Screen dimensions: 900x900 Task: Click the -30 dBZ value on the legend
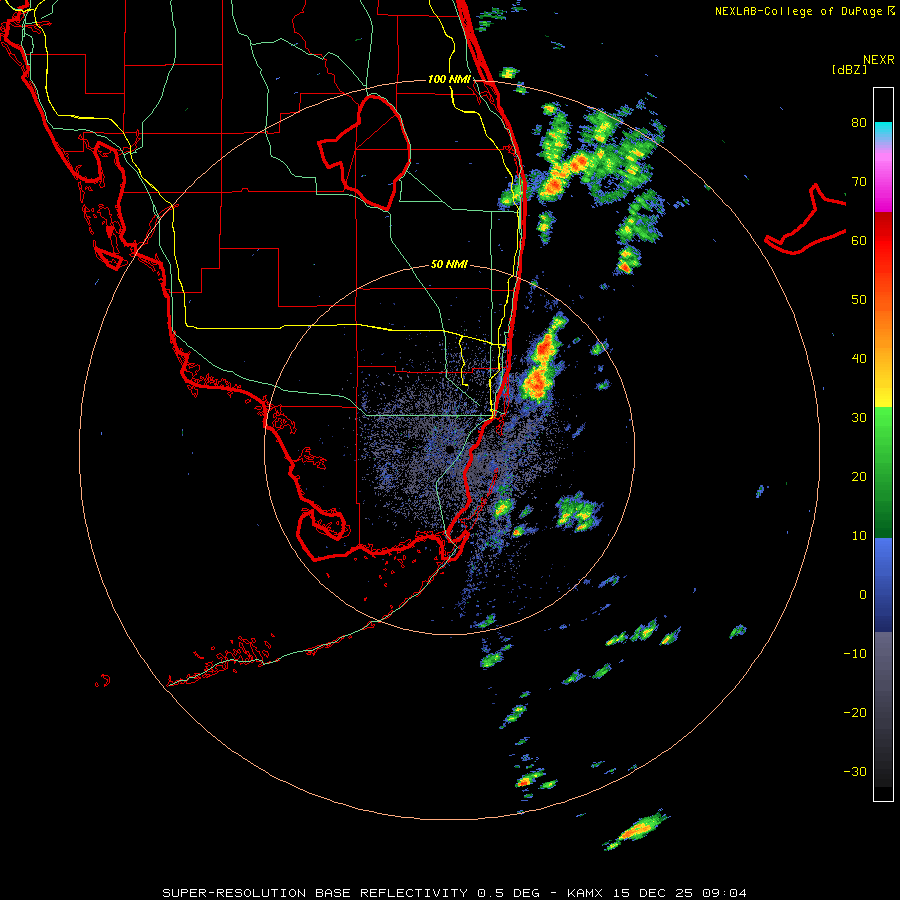click(855, 771)
